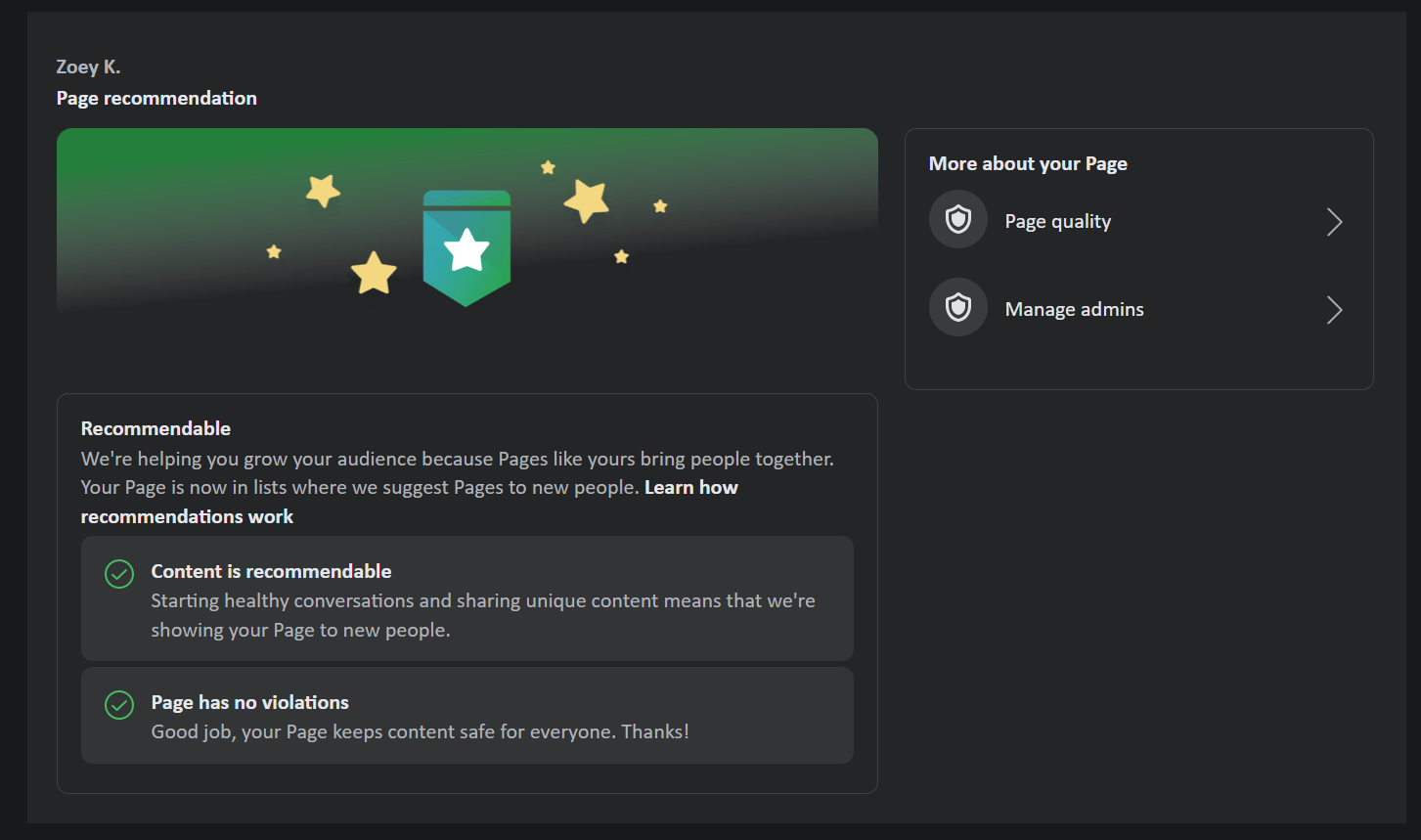Open the Learn how recommendations work link
The width and height of the screenshot is (1421, 840).
[x=690, y=488]
